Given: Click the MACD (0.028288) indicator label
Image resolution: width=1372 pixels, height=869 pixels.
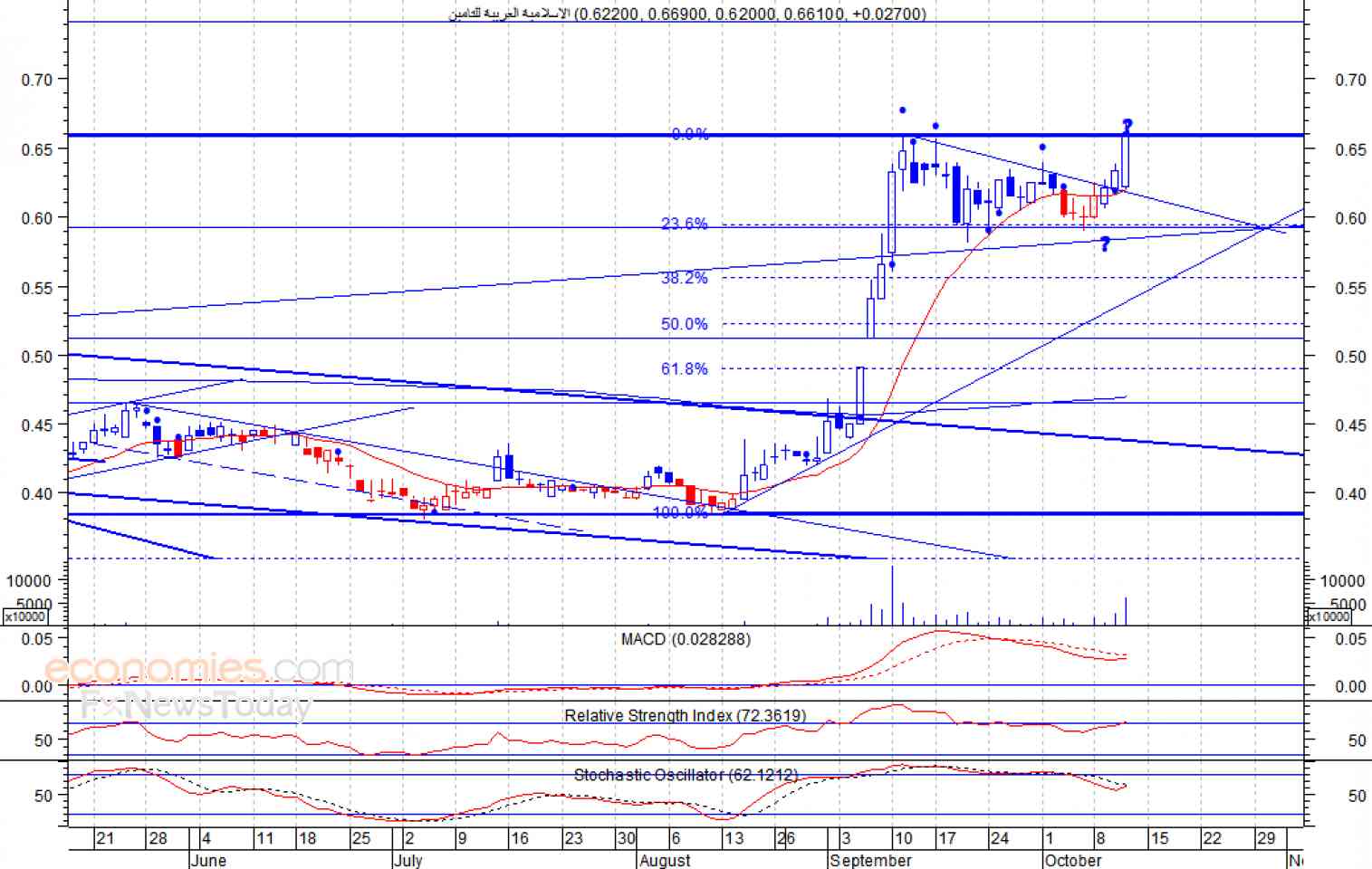Looking at the screenshot, I should [x=686, y=640].
